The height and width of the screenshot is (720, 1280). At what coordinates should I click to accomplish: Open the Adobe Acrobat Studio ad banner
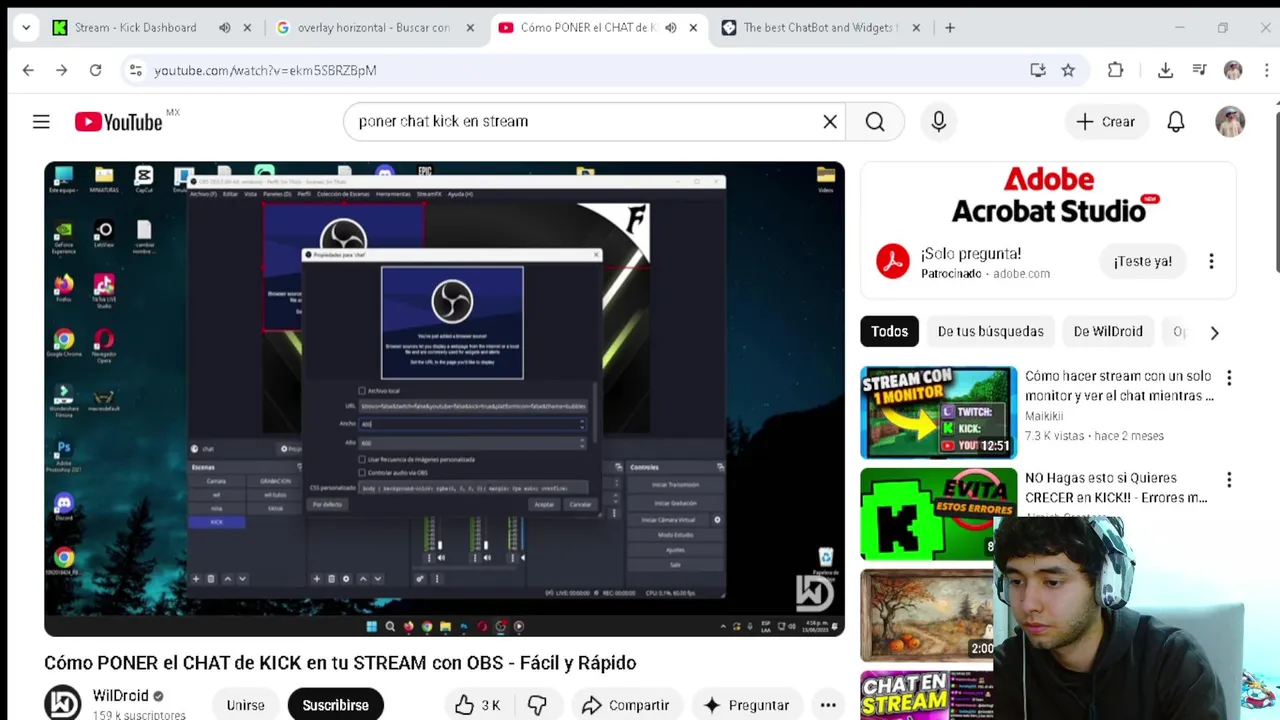[x=1048, y=195]
